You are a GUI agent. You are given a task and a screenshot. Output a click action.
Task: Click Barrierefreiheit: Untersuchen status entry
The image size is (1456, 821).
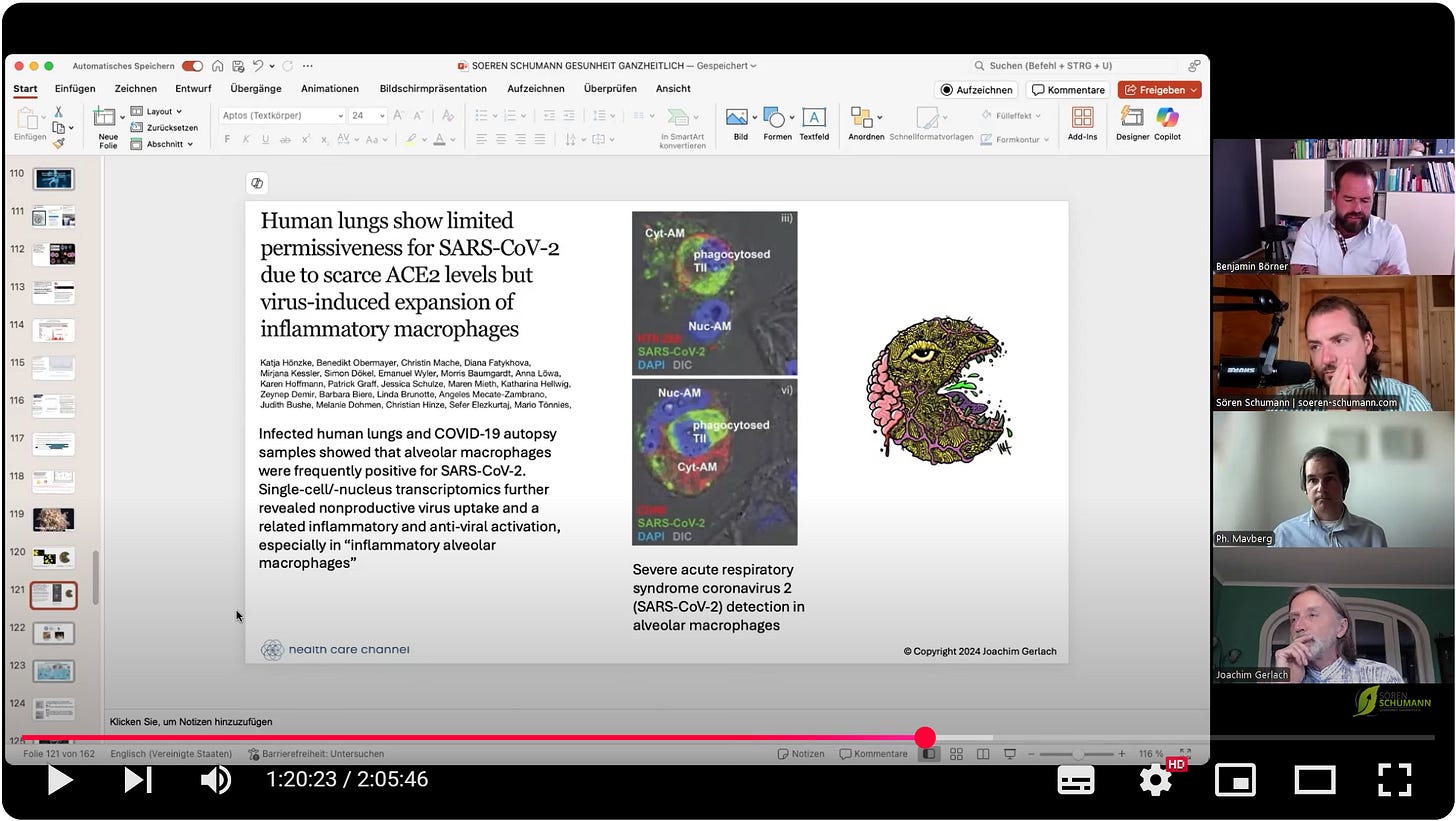tap(316, 754)
